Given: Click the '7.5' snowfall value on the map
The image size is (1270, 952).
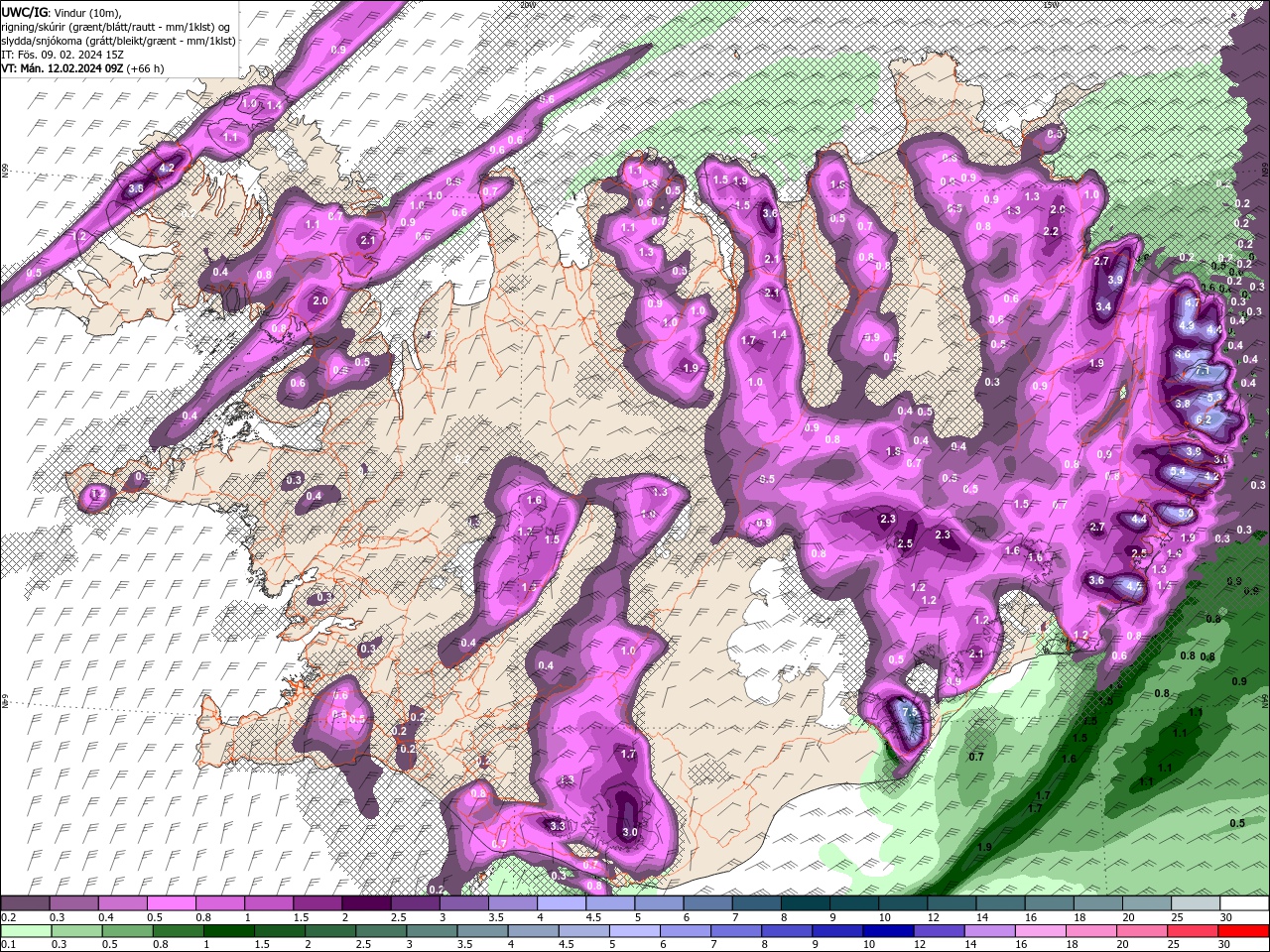Looking at the screenshot, I should [x=908, y=712].
